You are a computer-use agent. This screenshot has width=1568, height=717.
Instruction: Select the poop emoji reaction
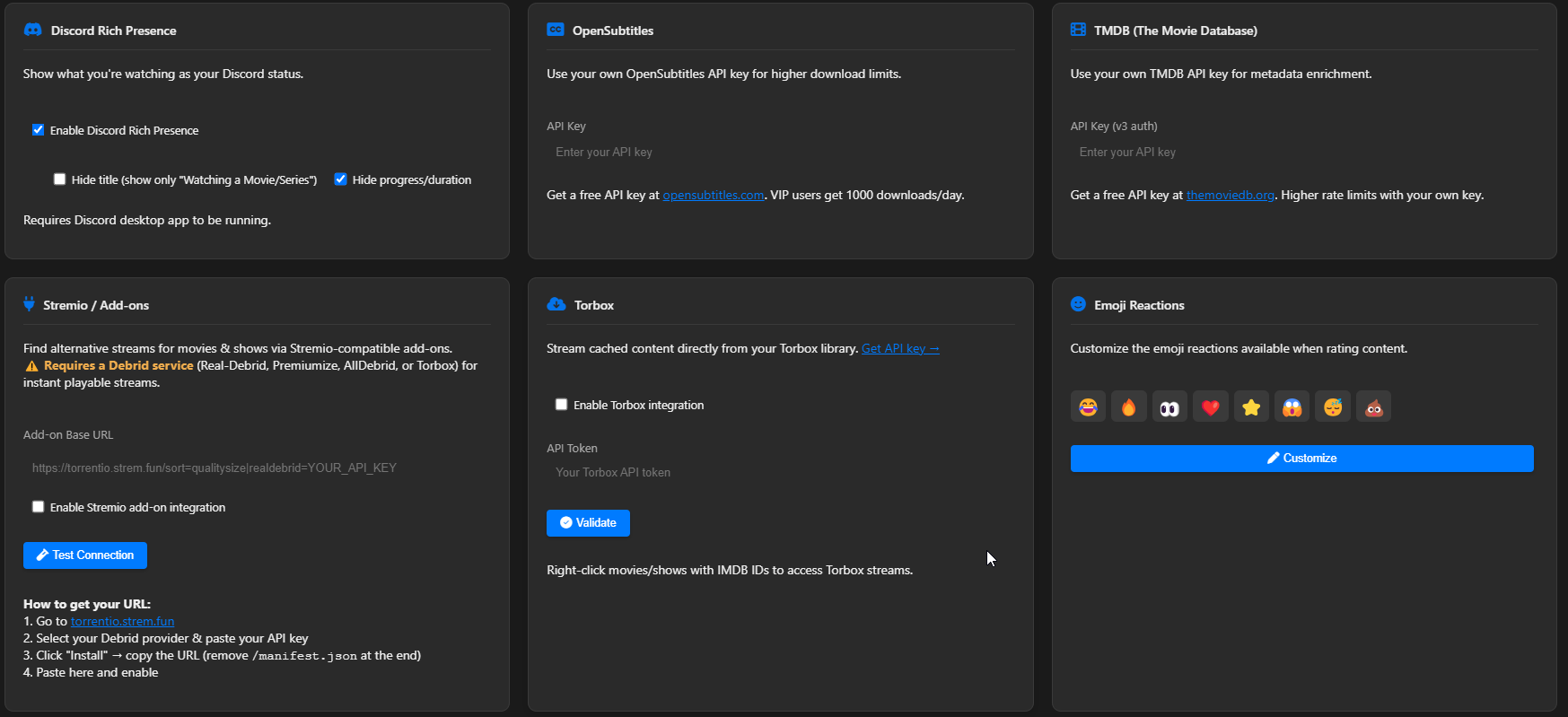[x=1373, y=407]
